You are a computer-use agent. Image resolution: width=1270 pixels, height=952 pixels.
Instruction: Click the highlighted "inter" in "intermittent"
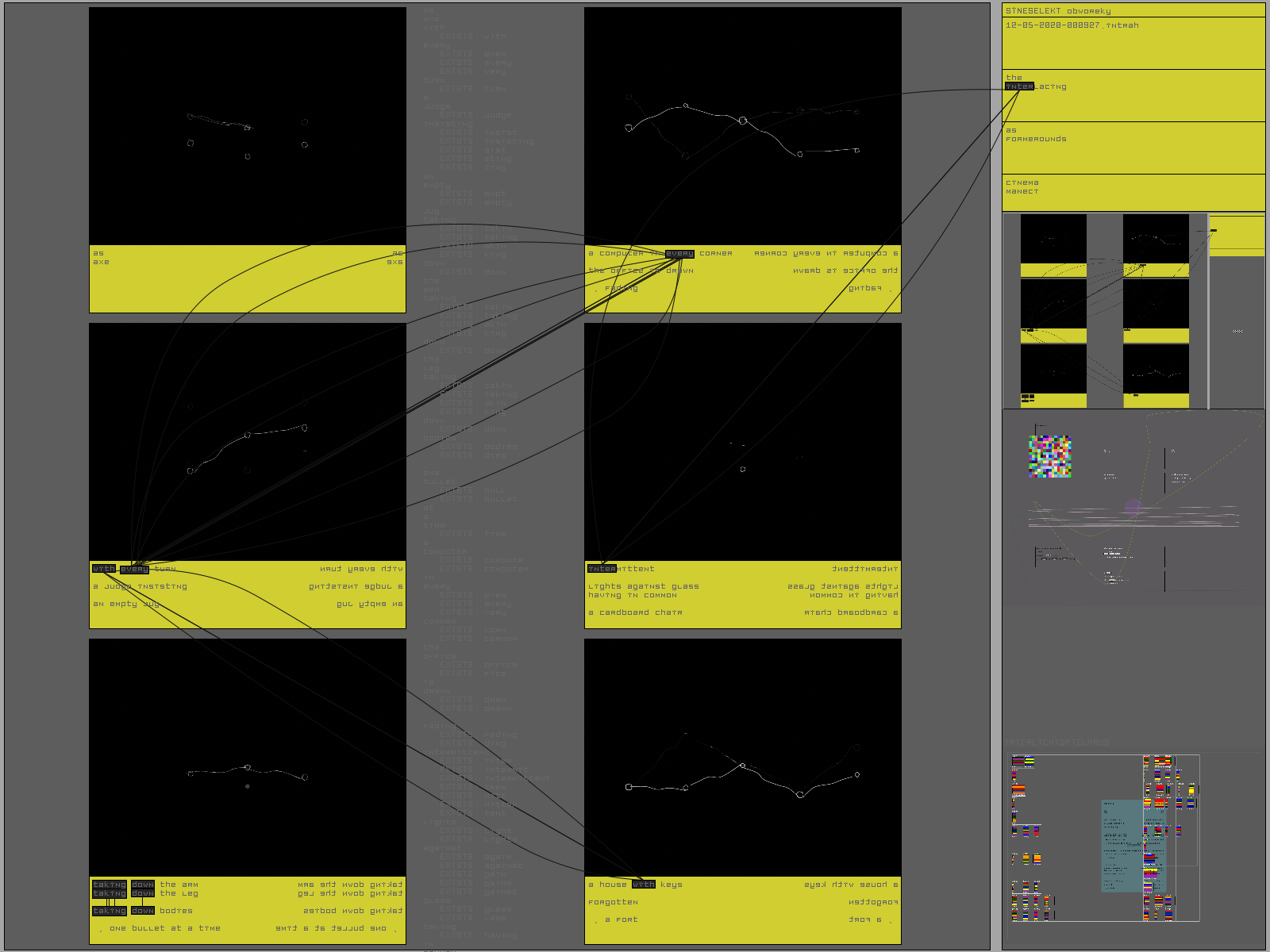click(602, 569)
